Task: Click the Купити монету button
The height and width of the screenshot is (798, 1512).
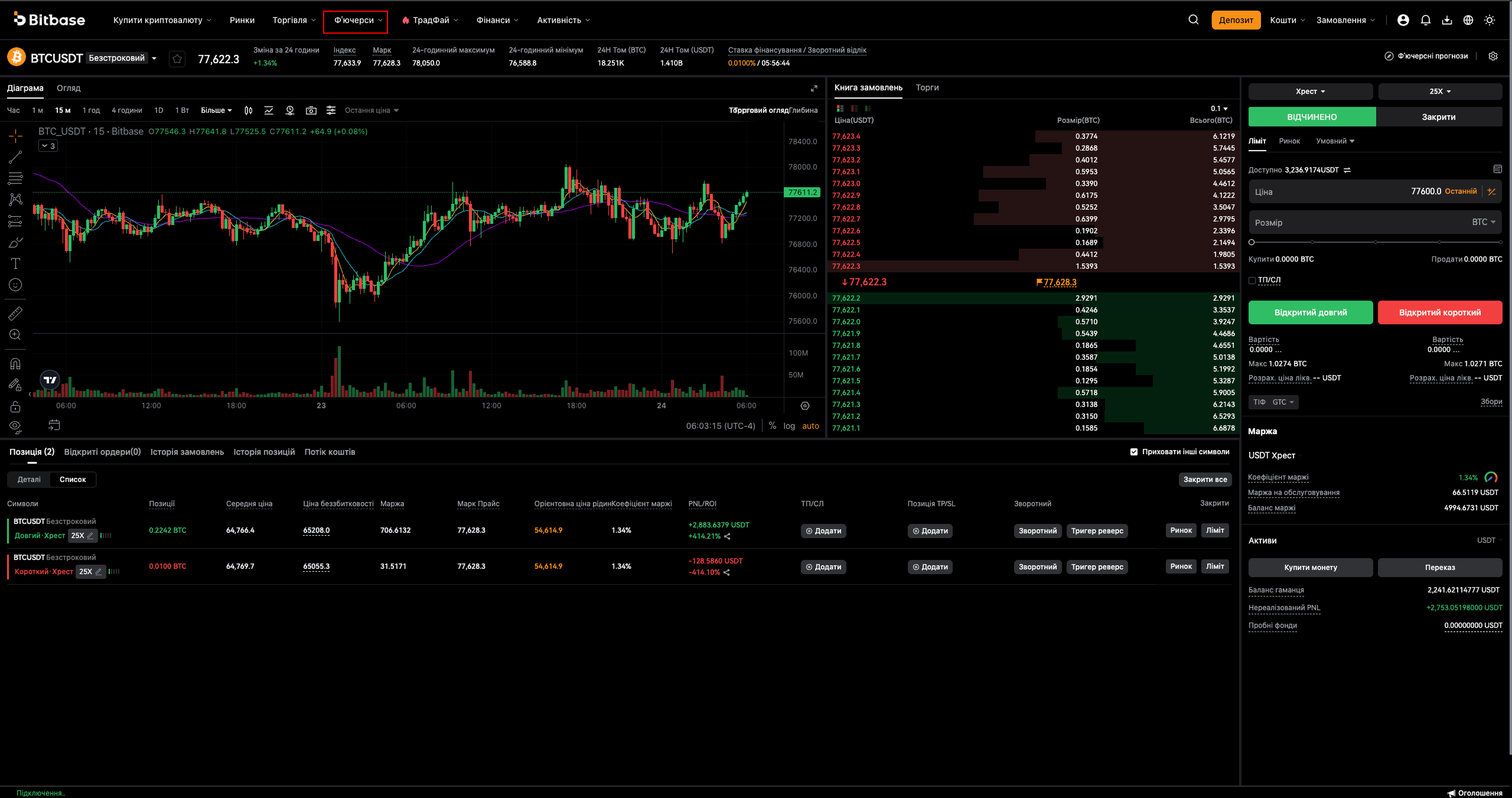Action: tap(1311, 567)
